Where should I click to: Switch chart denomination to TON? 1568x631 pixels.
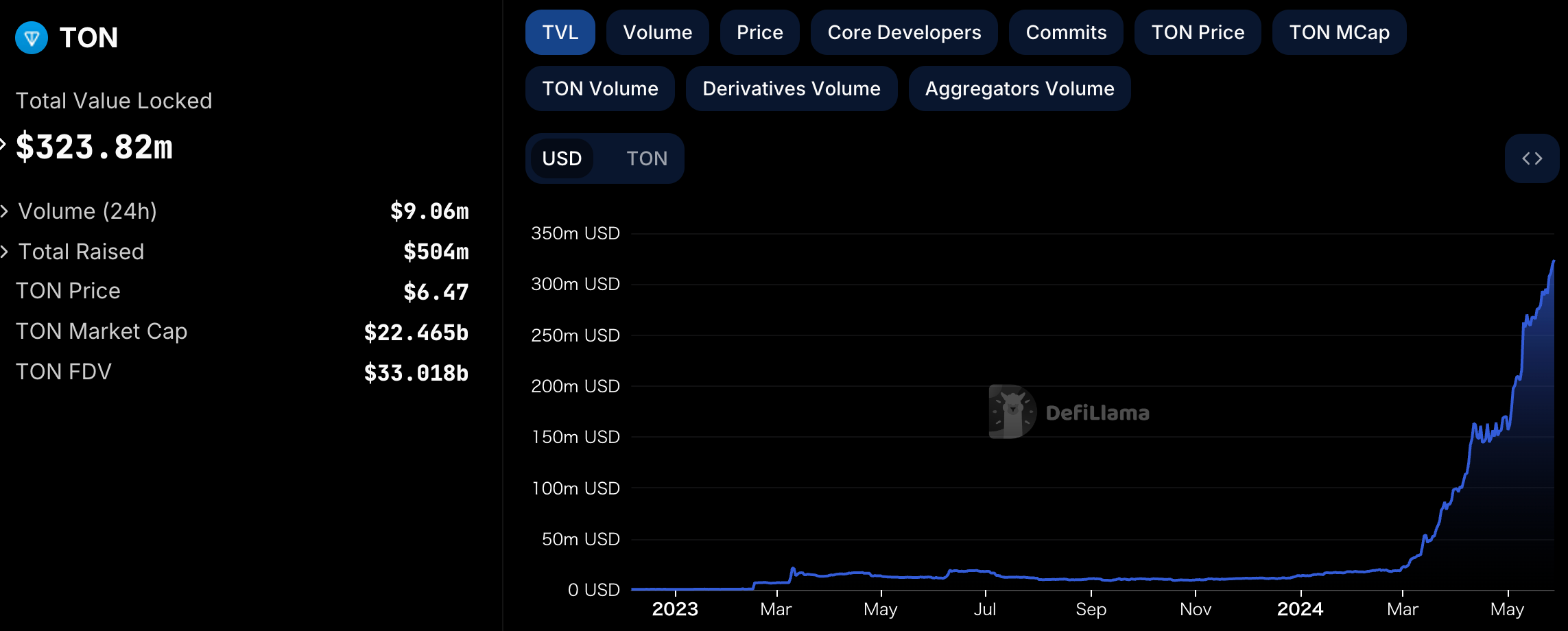[x=645, y=158]
